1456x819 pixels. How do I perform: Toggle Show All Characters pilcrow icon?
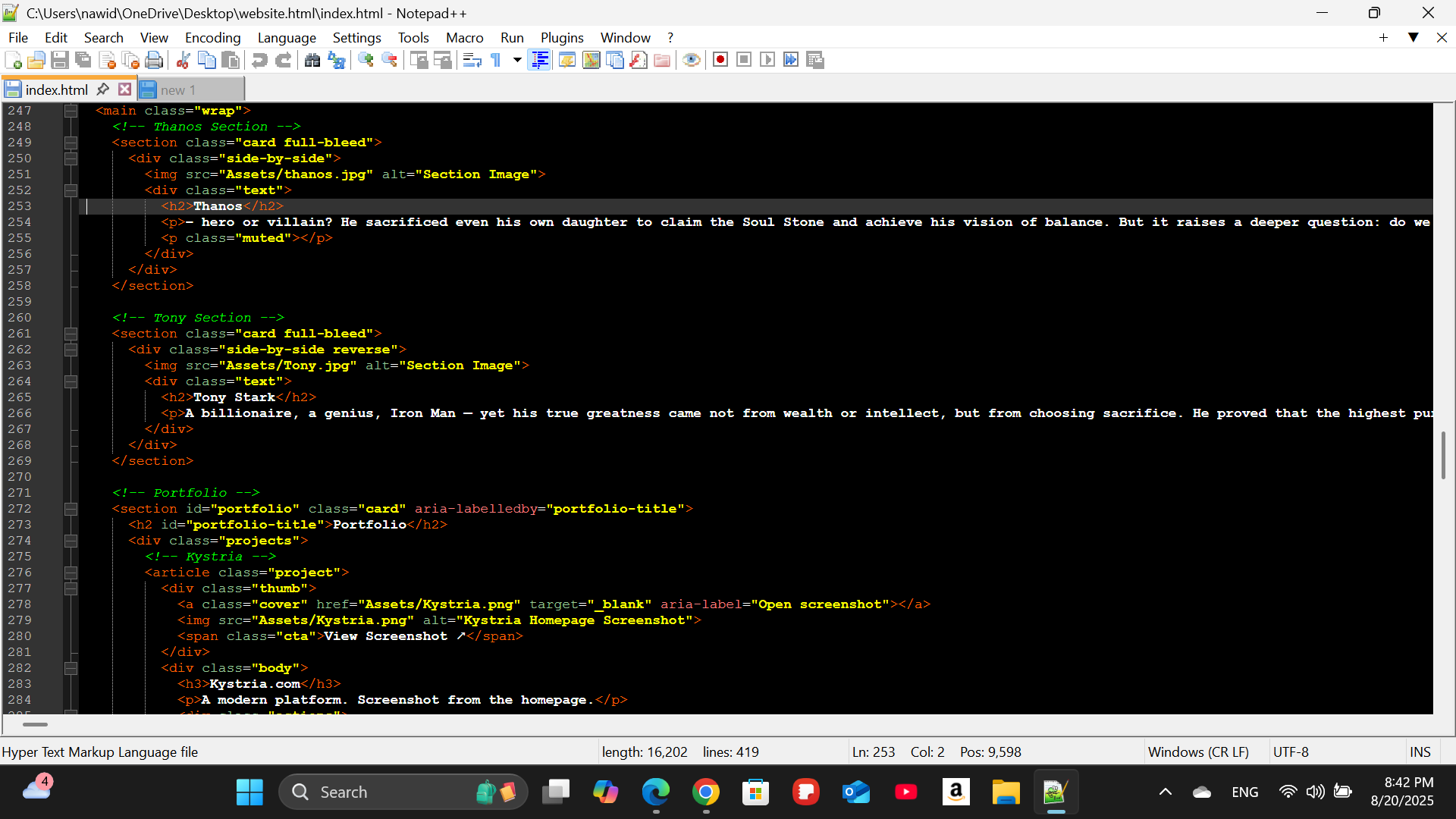(496, 60)
